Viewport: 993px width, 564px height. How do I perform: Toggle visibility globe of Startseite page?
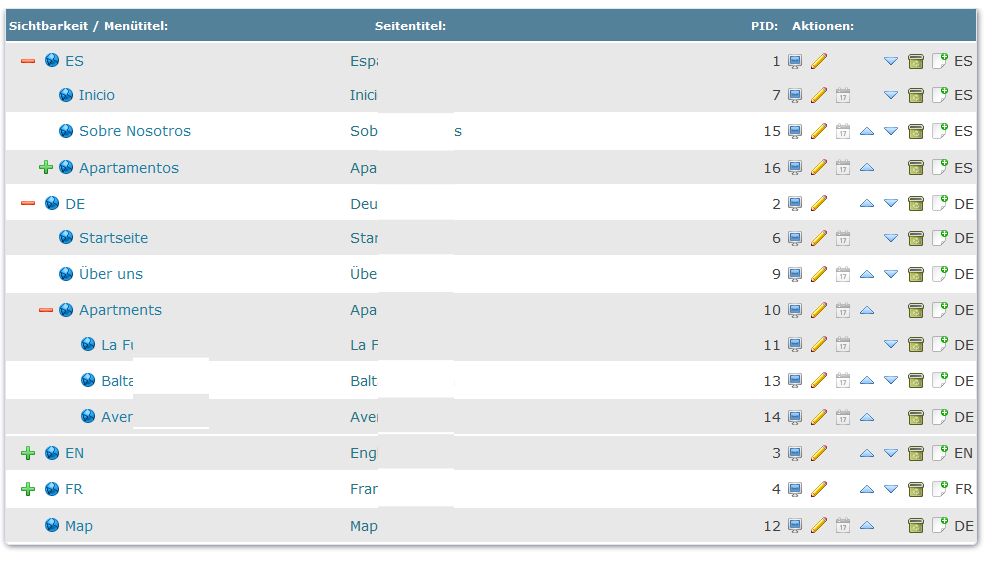pyautogui.click(x=66, y=238)
